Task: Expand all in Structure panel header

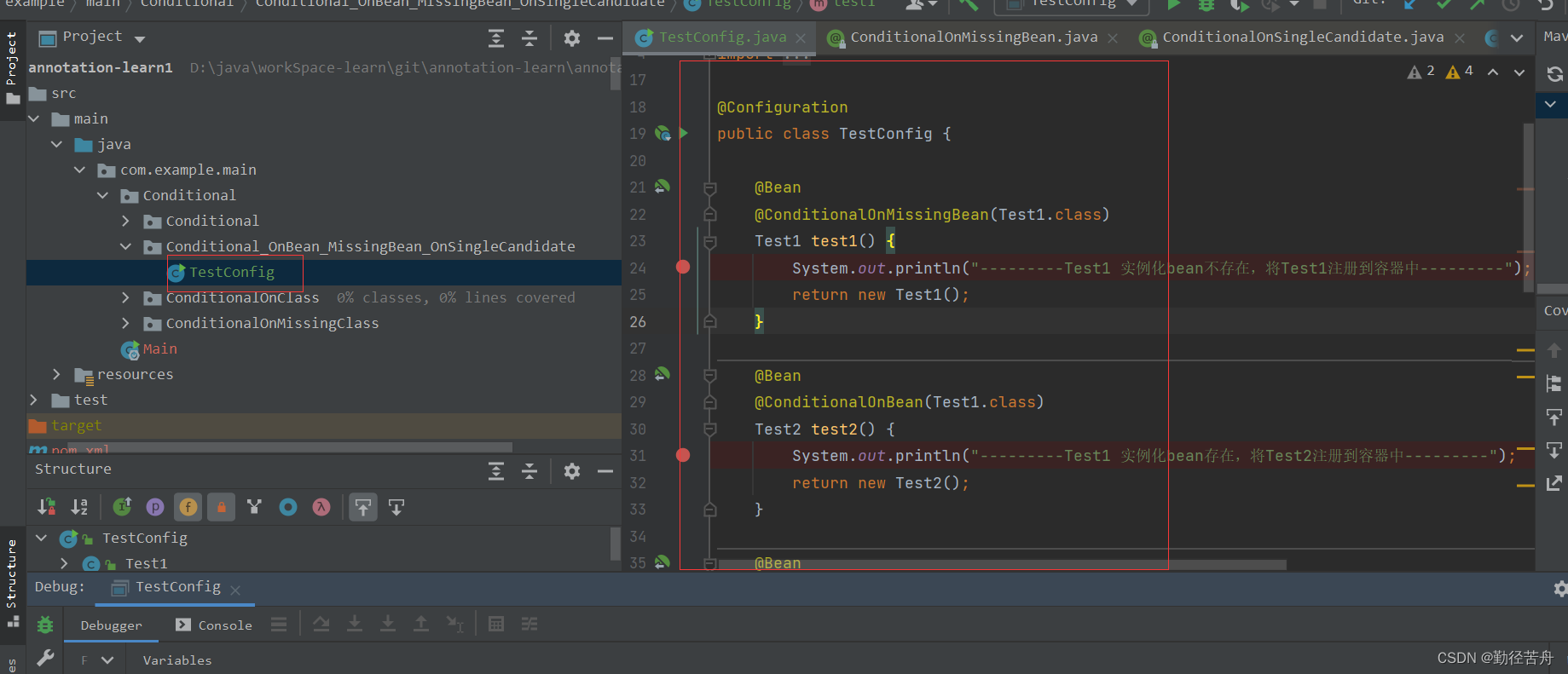Action: coord(496,471)
